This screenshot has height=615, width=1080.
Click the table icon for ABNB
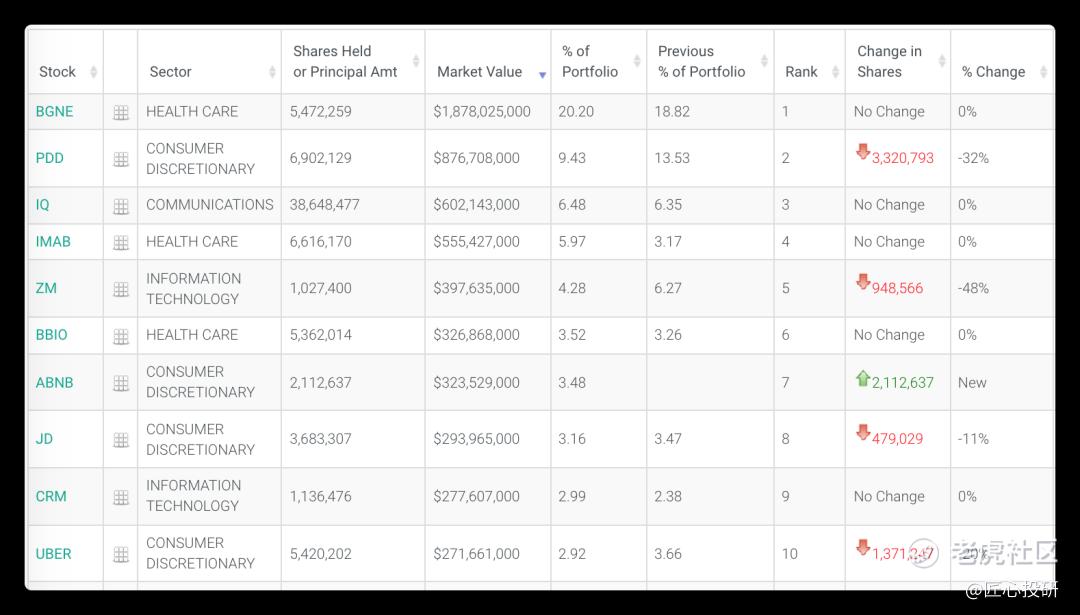point(121,383)
